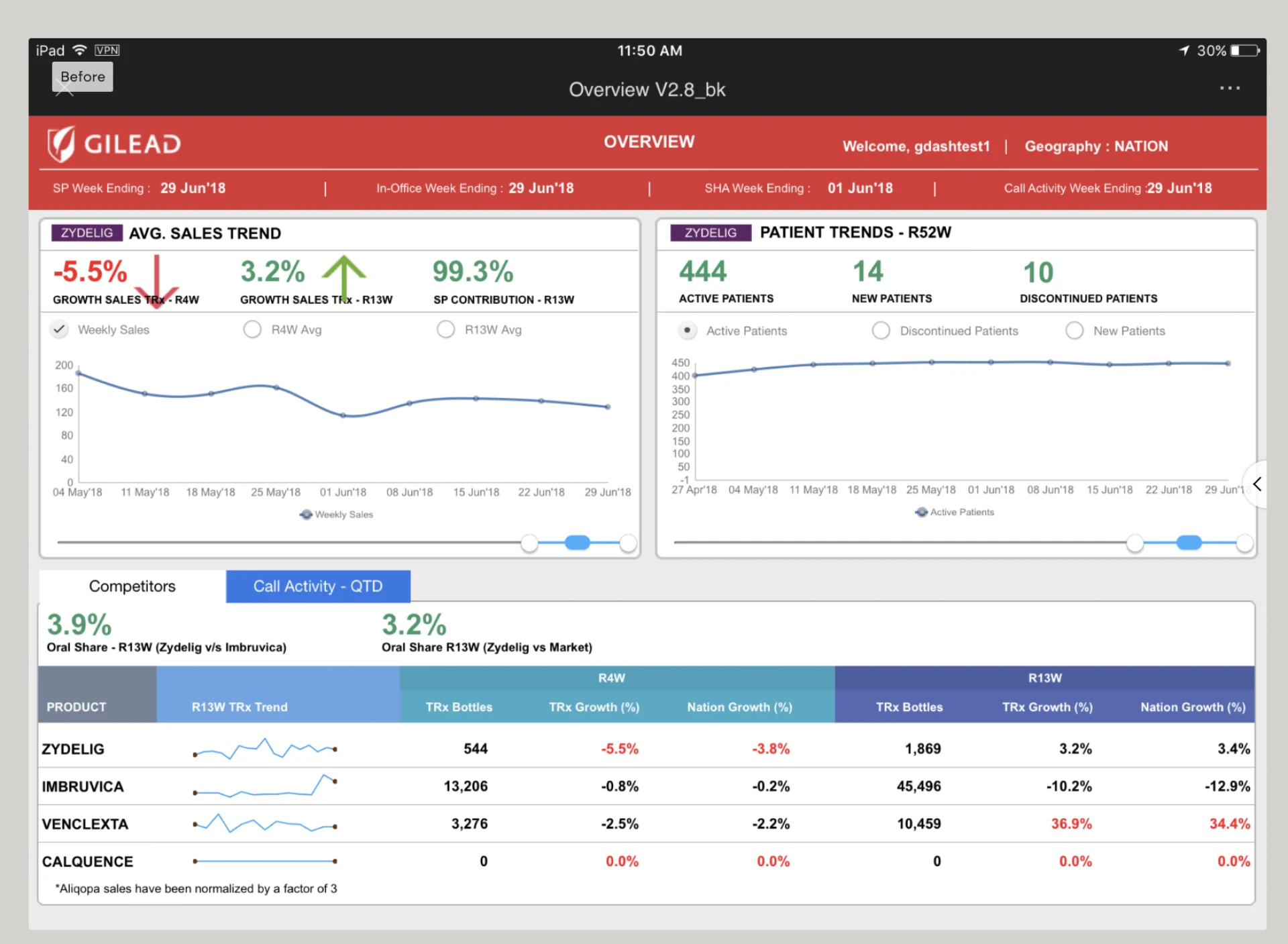
Task: Click the Gilead logo
Action: point(114,143)
